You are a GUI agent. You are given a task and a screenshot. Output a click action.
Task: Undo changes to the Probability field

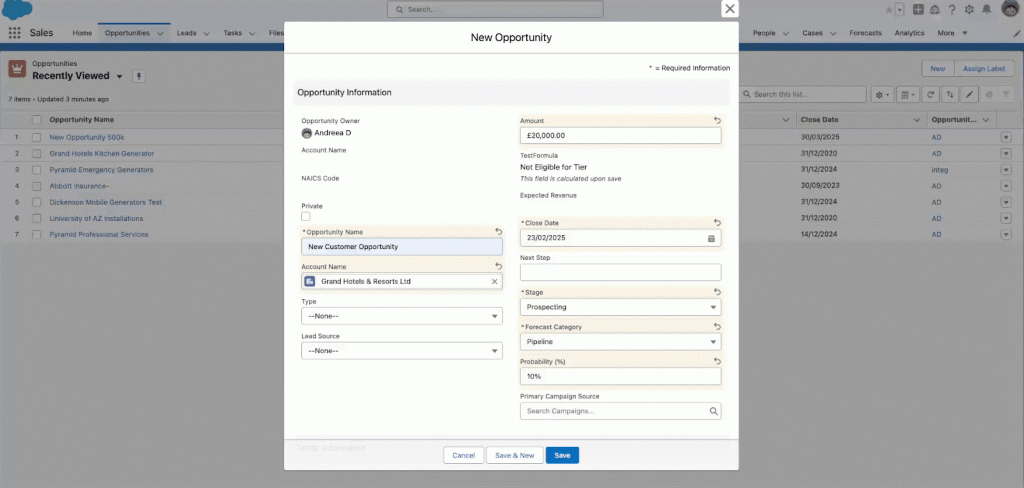click(x=717, y=361)
